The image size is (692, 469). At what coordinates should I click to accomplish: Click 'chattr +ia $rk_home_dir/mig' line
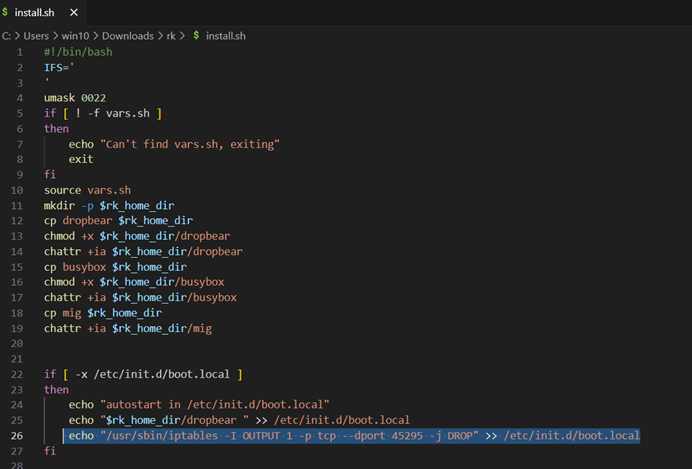click(x=128, y=328)
